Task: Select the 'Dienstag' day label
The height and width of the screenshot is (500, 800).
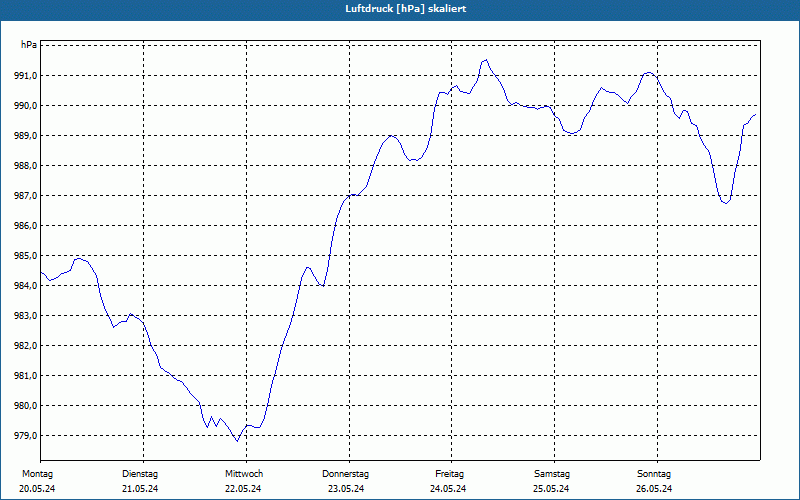Action: click(x=140, y=474)
